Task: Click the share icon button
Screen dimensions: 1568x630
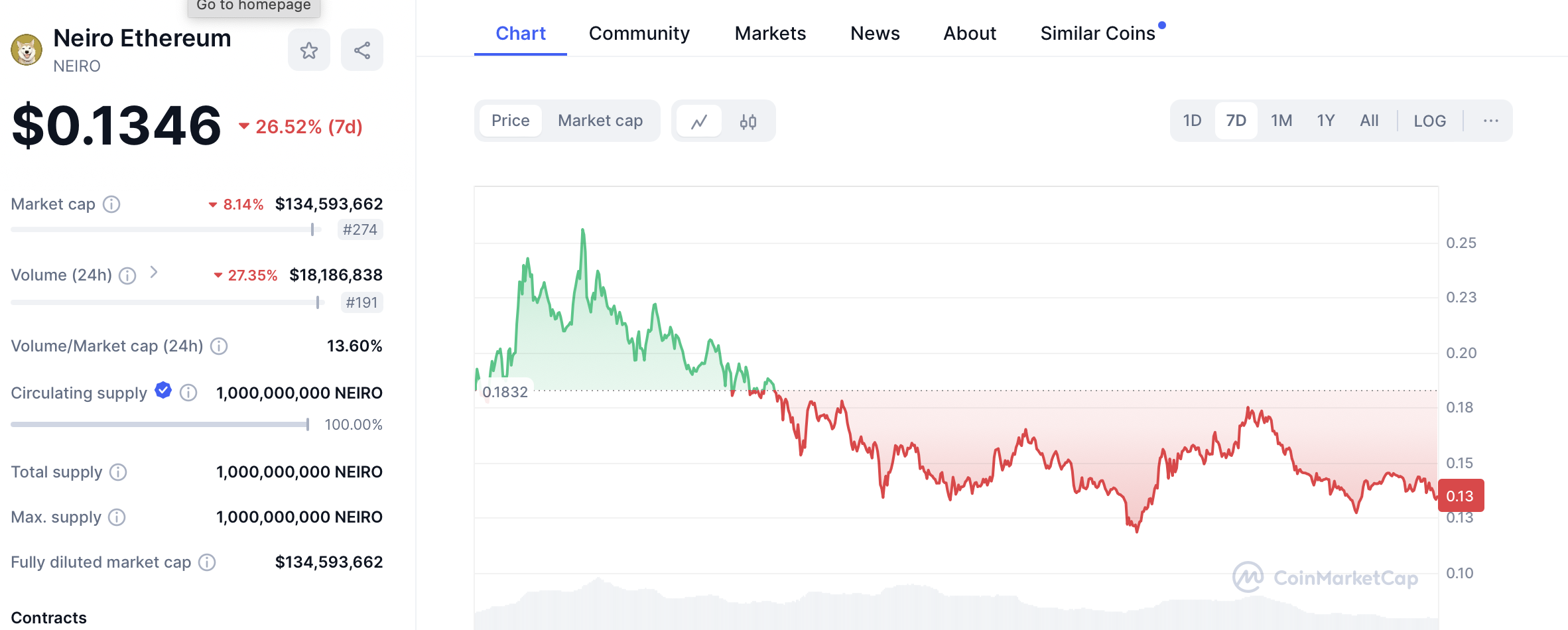Action: pyautogui.click(x=362, y=50)
